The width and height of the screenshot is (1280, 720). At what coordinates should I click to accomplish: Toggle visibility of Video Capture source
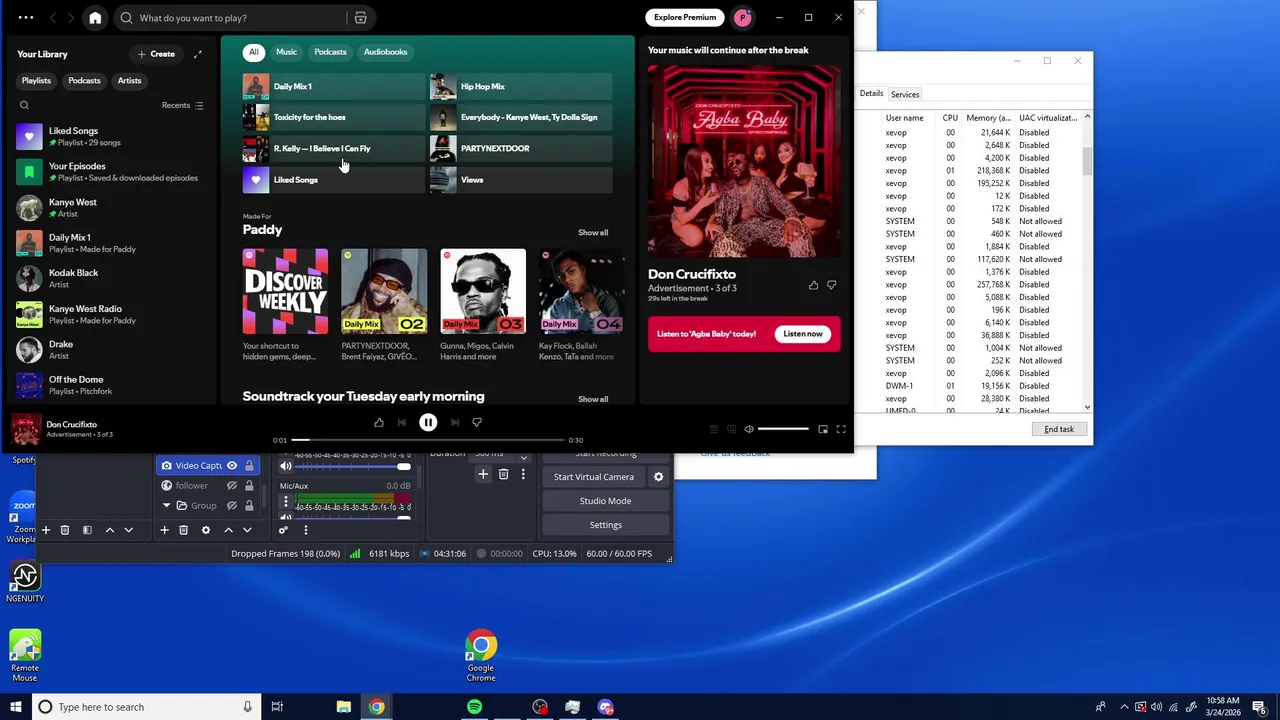[232, 465]
